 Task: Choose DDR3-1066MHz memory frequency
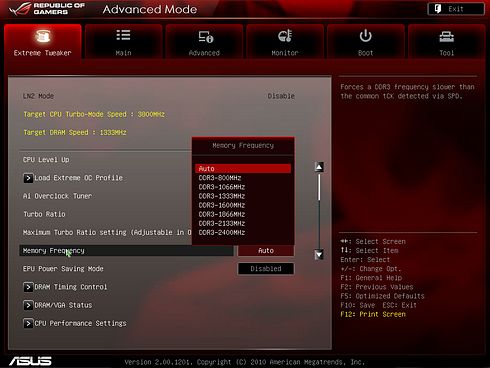(x=222, y=187)
